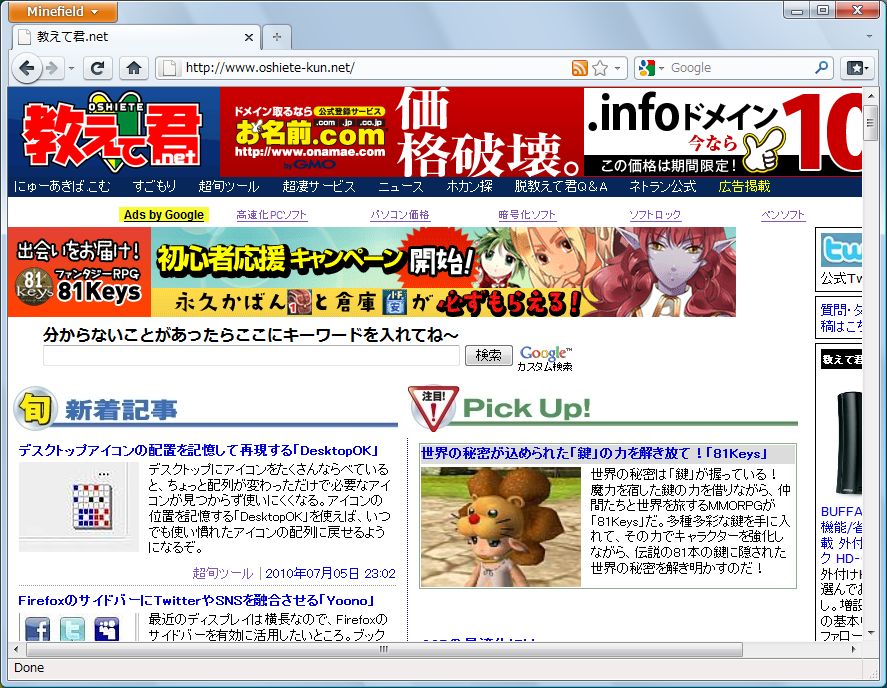
Task: Open the 超旬ツール nav menu item
Action: [229, 186]
